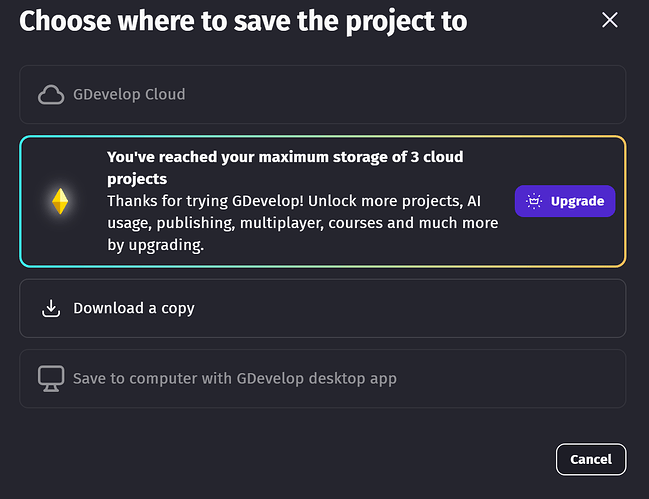Click the cloud icon beside GDevelop Cloud
The height and width of the screenshot is (499, 649).
pyautogui.click(x=50, y=95)
